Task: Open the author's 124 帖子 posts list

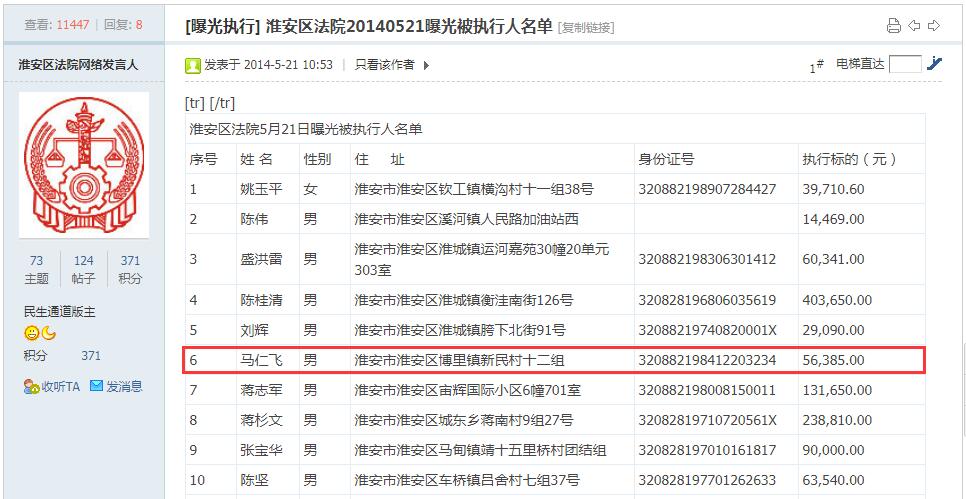Action: coord(84,269)
